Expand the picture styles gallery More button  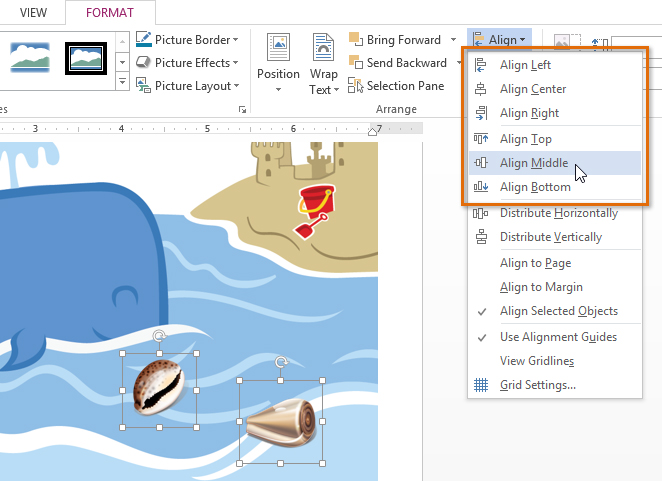click(x=122, y=81)
